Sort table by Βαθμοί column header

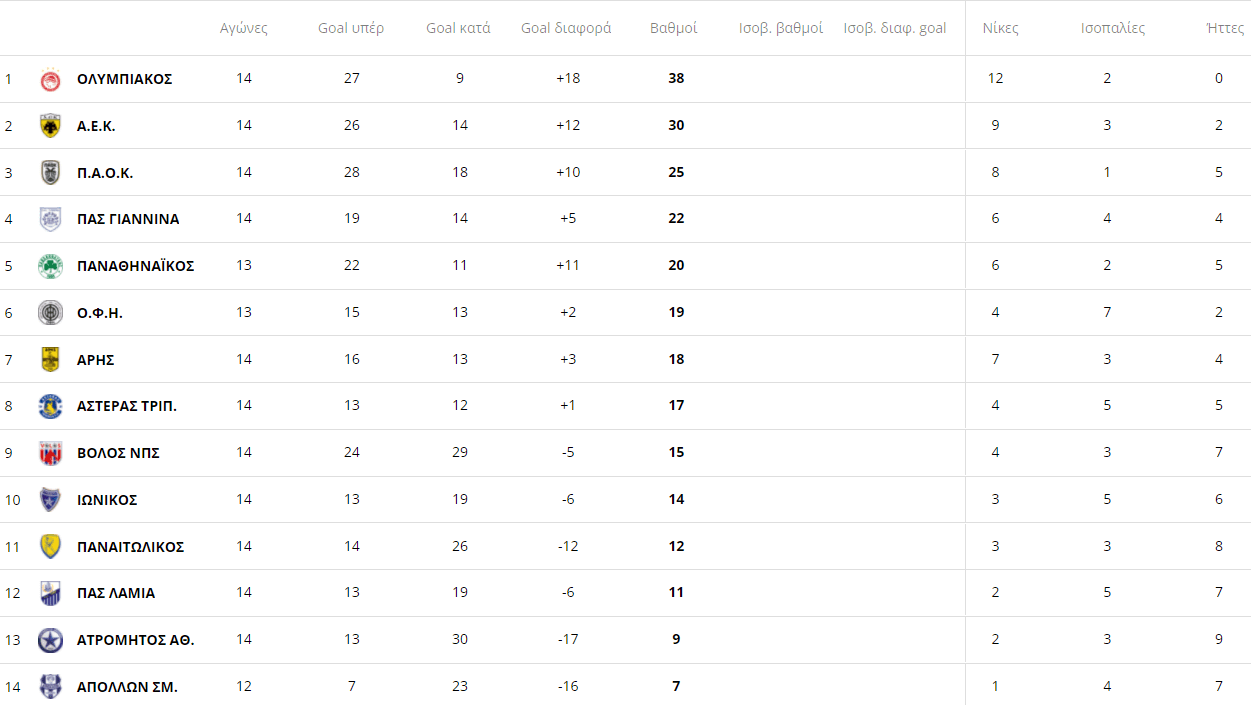tap(674, 28)
